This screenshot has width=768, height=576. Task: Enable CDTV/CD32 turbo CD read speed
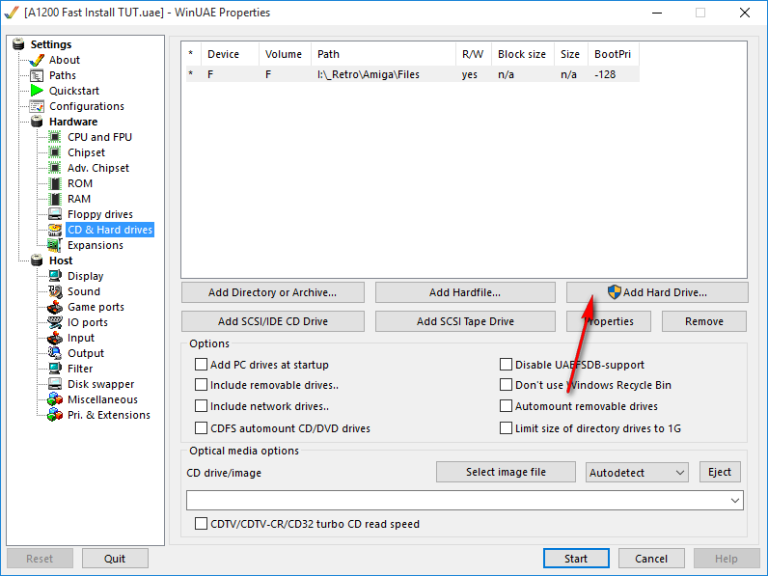[201, 524]
